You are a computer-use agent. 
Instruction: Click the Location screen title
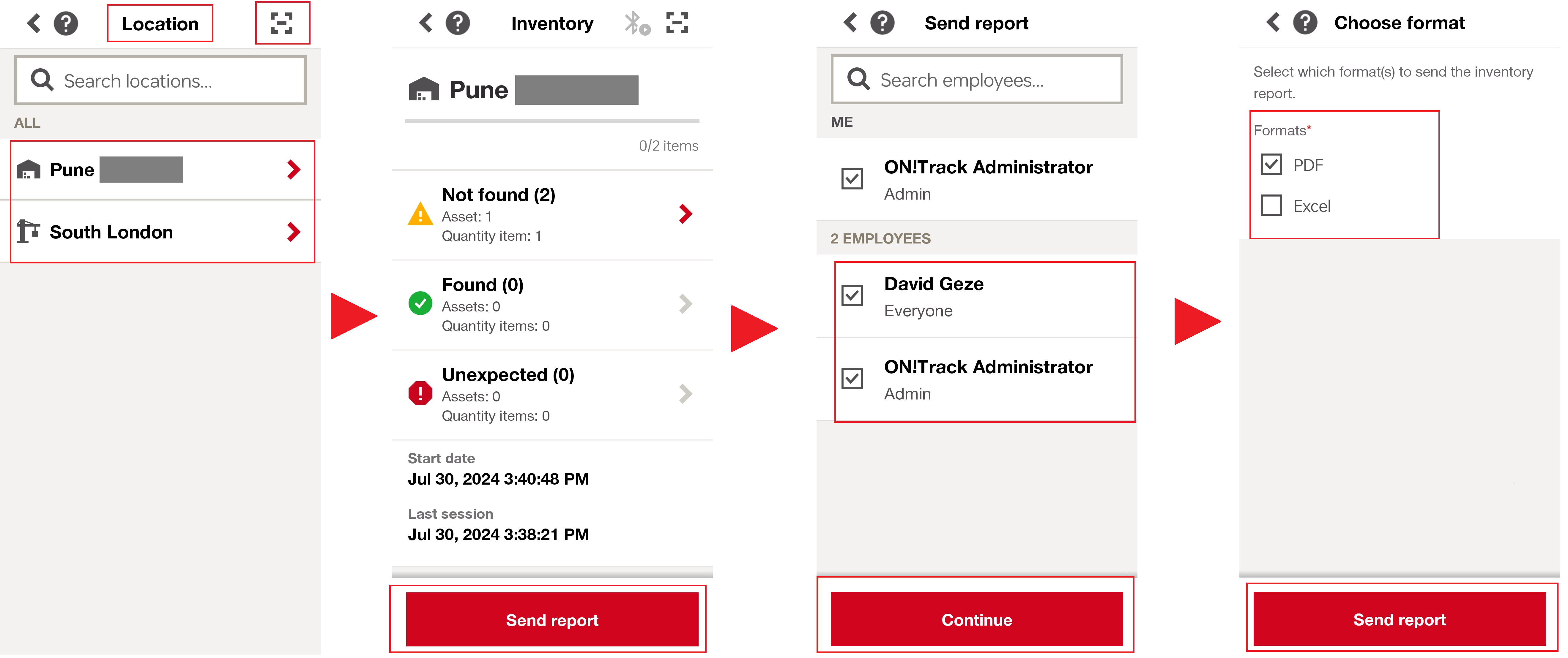click(x=160, y=24)
